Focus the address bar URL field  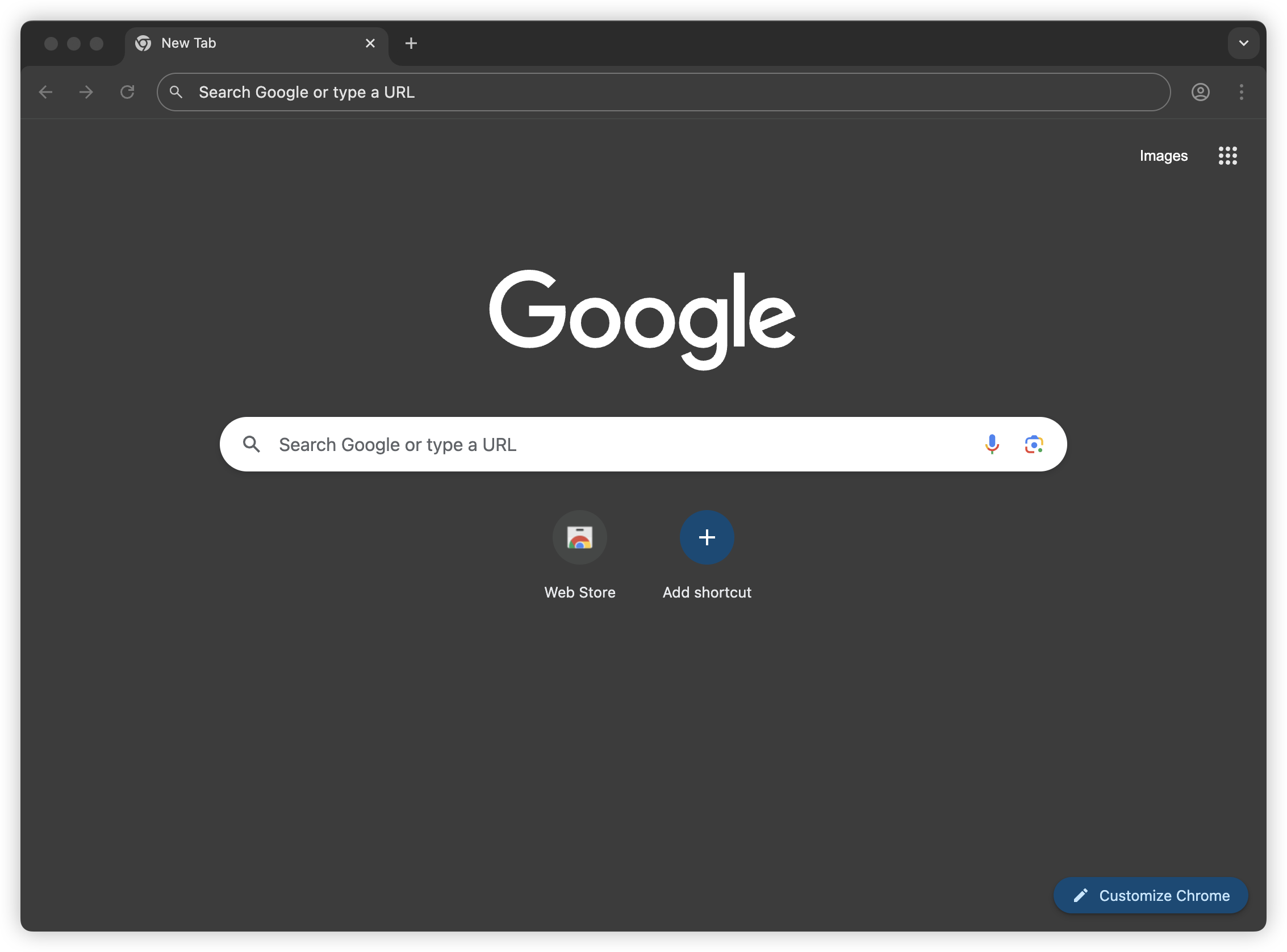pos(664,92)
